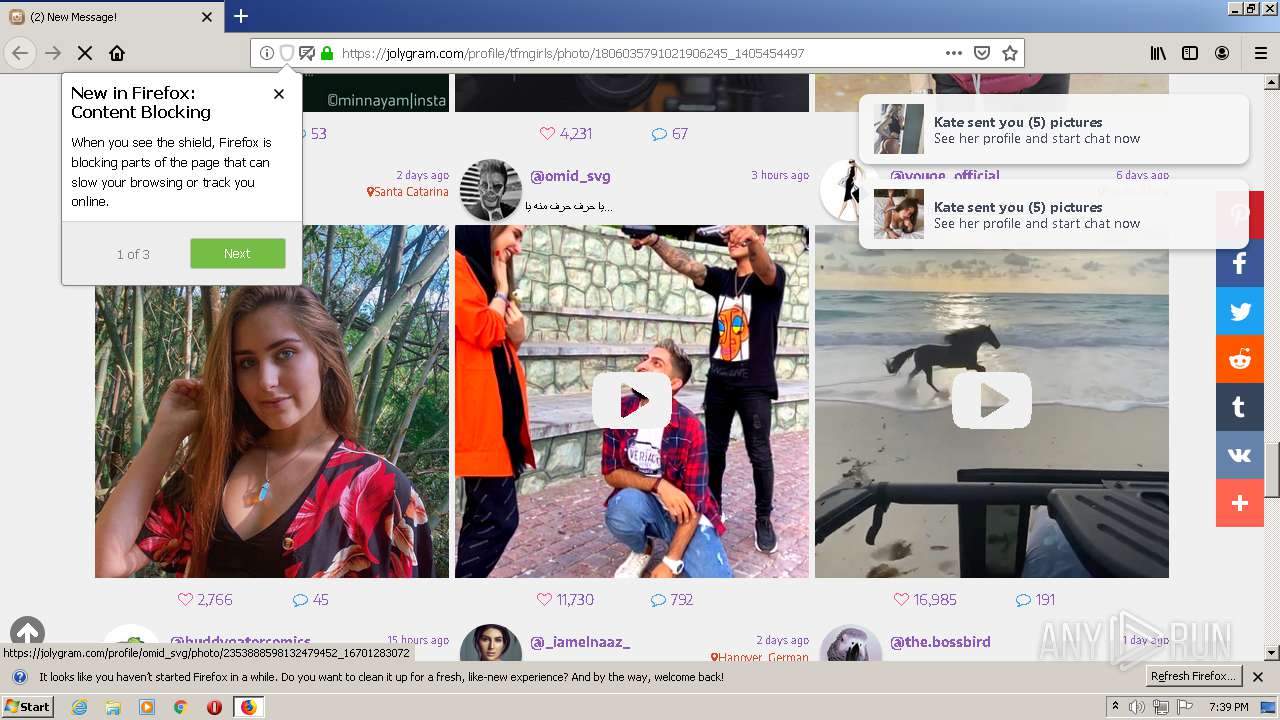Viewport: 1280px width, 720px height.
Task: Click the 4,231 likes heart icon
Action: [547, 134]
